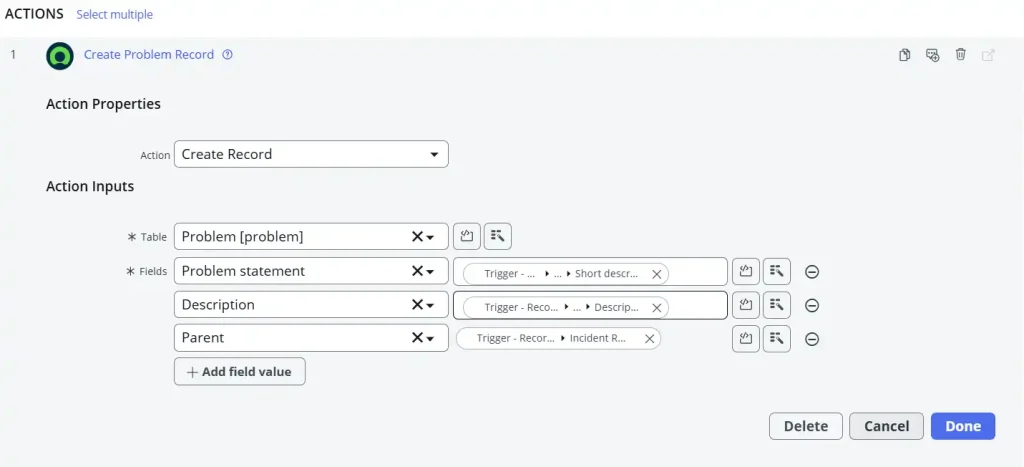
Task: Clear the Problem [problem] table selection
Action: (x=417, y=237)
